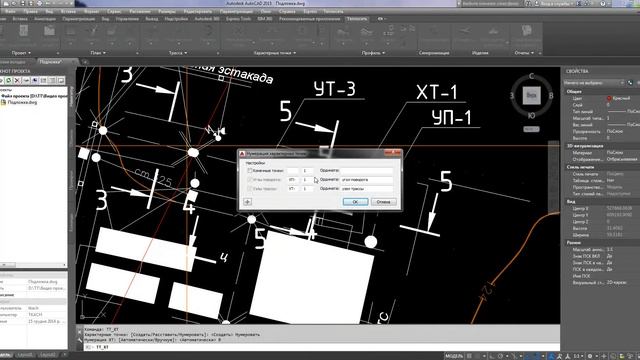This screenshot has width=640, height=360.
Task: Click the quick select icon in properties panel
Action: click(x=630, y=83)
